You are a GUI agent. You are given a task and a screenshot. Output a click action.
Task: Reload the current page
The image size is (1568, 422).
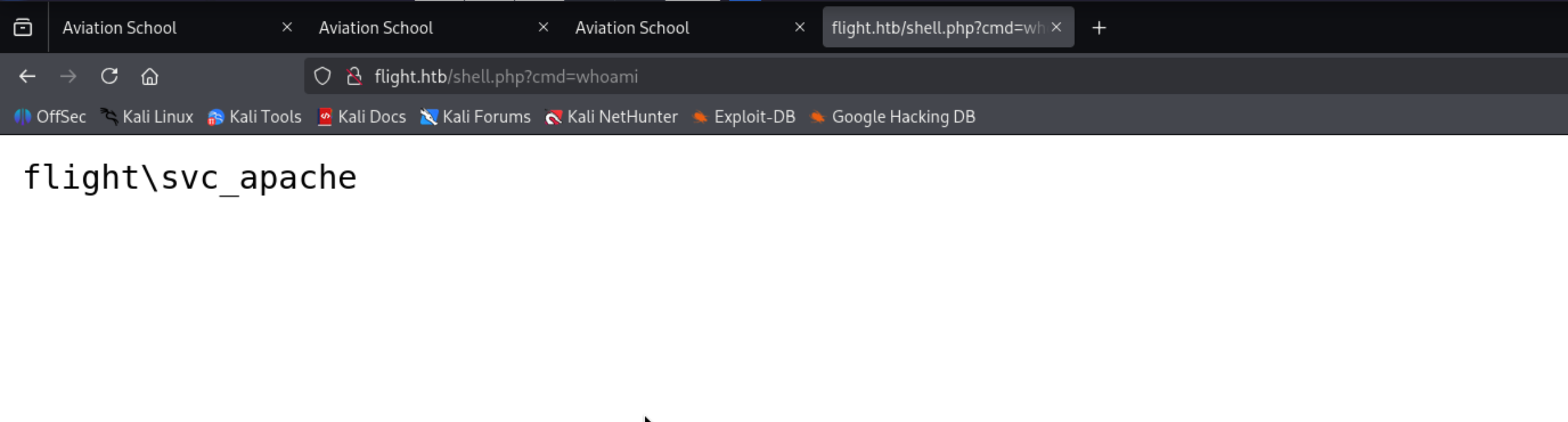coord(109,77)
